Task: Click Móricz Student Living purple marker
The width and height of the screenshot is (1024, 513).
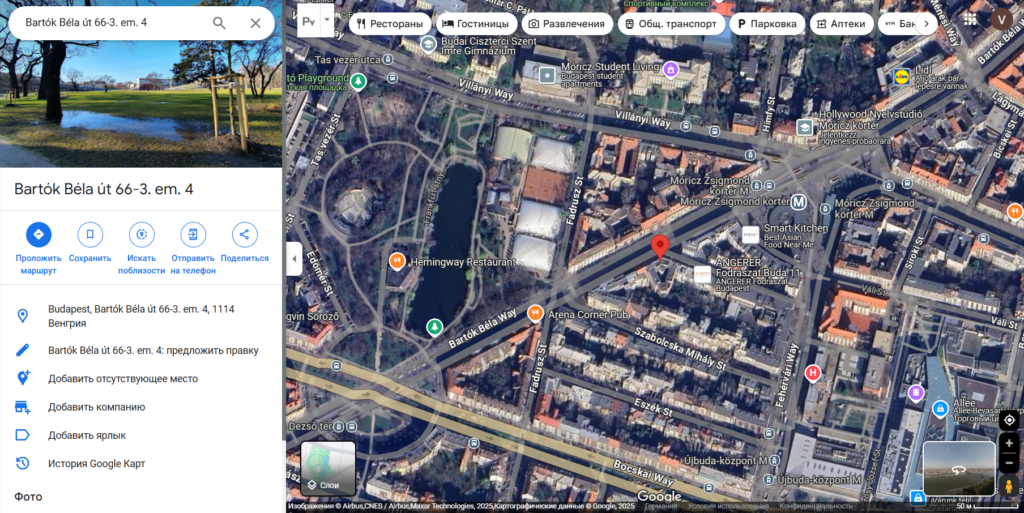Action: tap(670, 69)
